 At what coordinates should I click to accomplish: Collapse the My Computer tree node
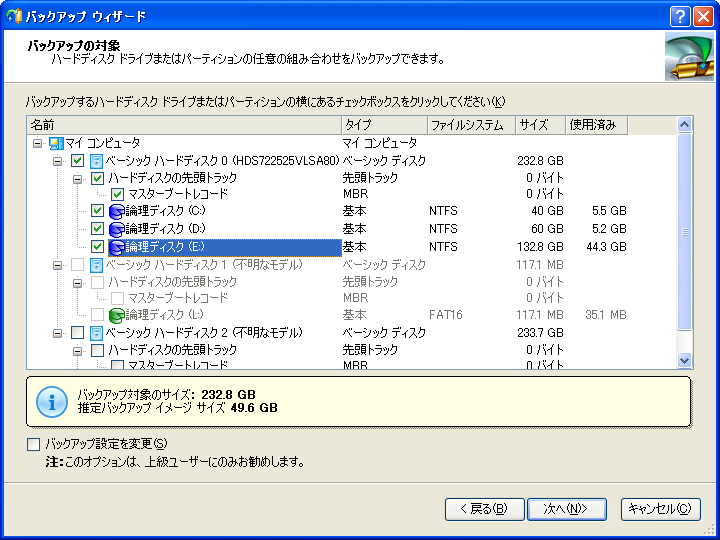(38, 144)
